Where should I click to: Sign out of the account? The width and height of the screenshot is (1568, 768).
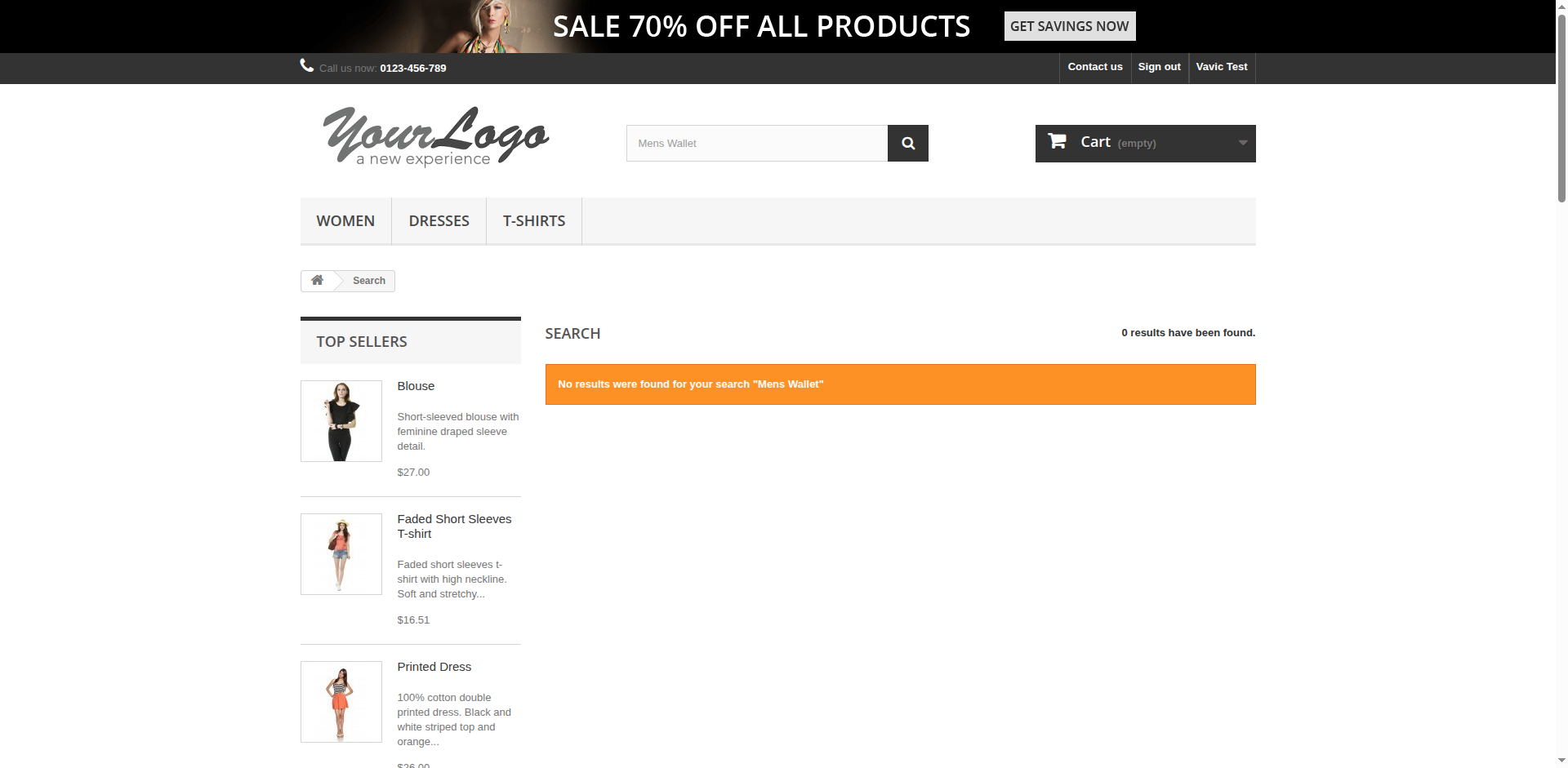click(1159, 67)
